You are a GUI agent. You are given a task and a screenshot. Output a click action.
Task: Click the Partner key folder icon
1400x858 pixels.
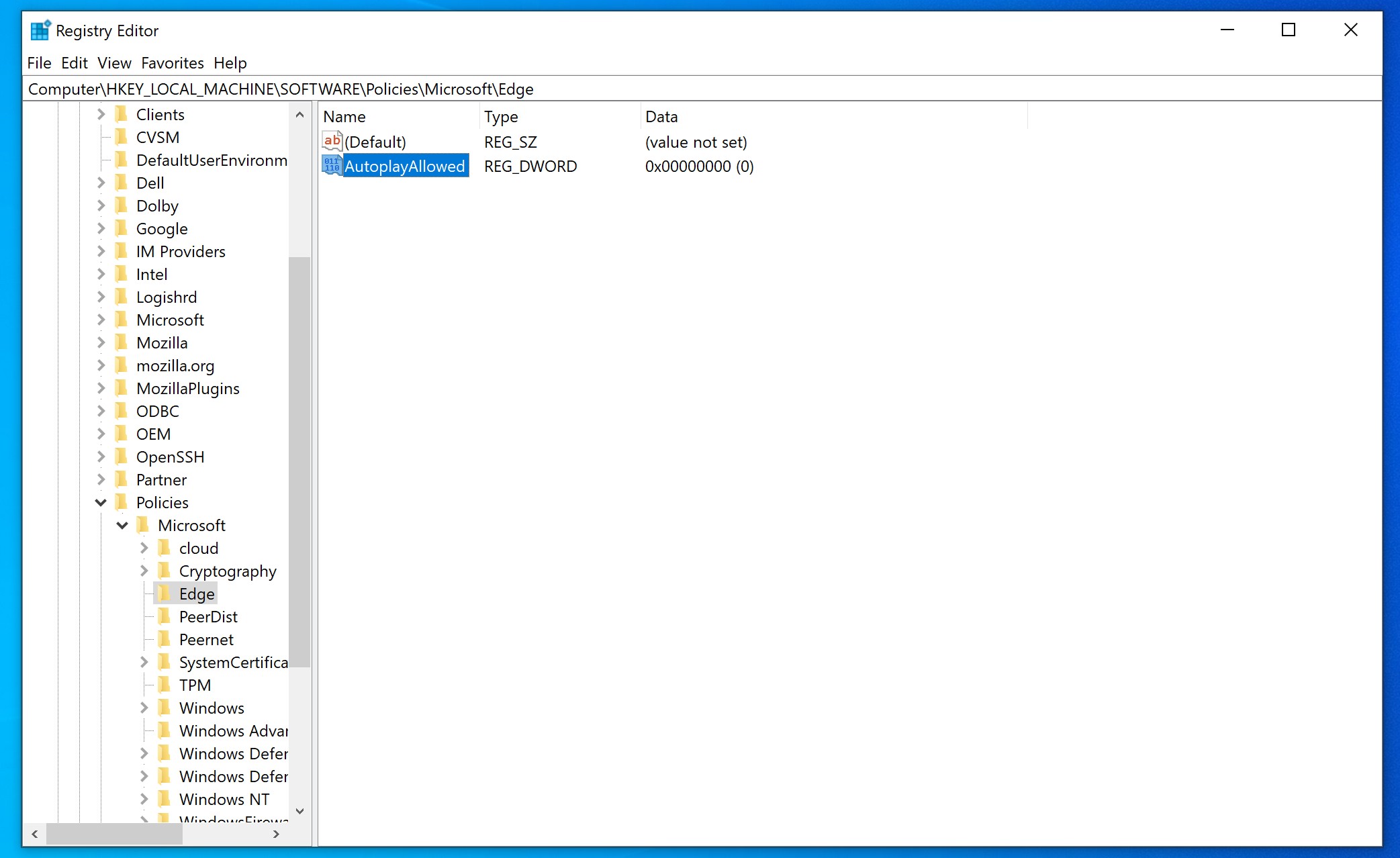click(122, 479)
